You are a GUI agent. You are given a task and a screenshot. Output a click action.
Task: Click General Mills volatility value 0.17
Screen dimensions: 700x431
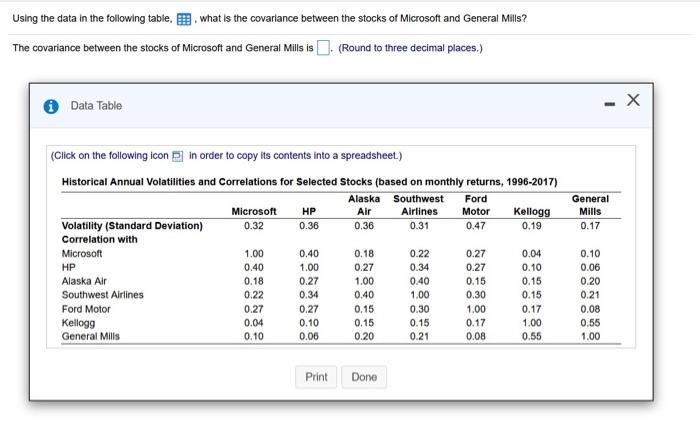590,226
